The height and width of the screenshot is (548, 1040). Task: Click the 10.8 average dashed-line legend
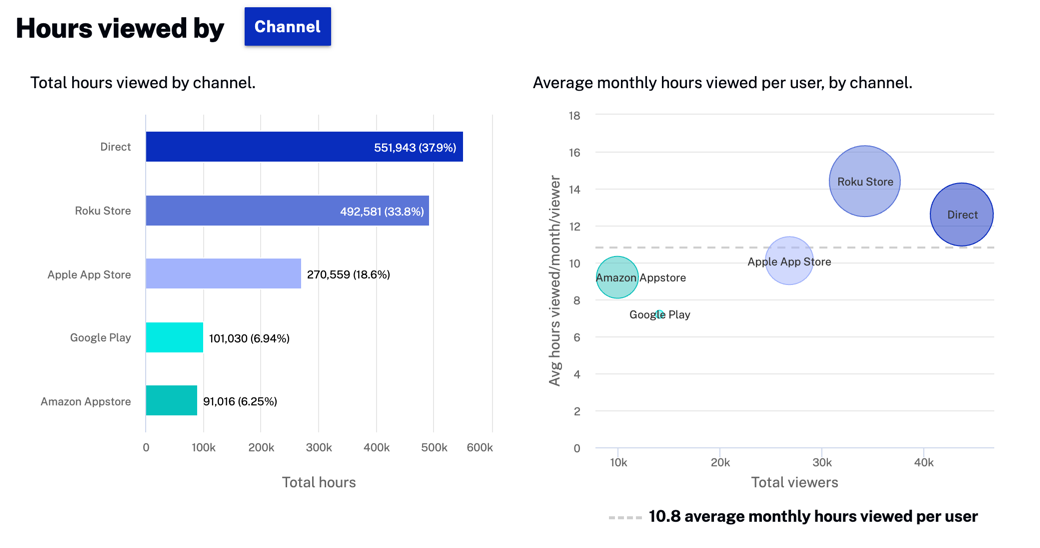793,517
